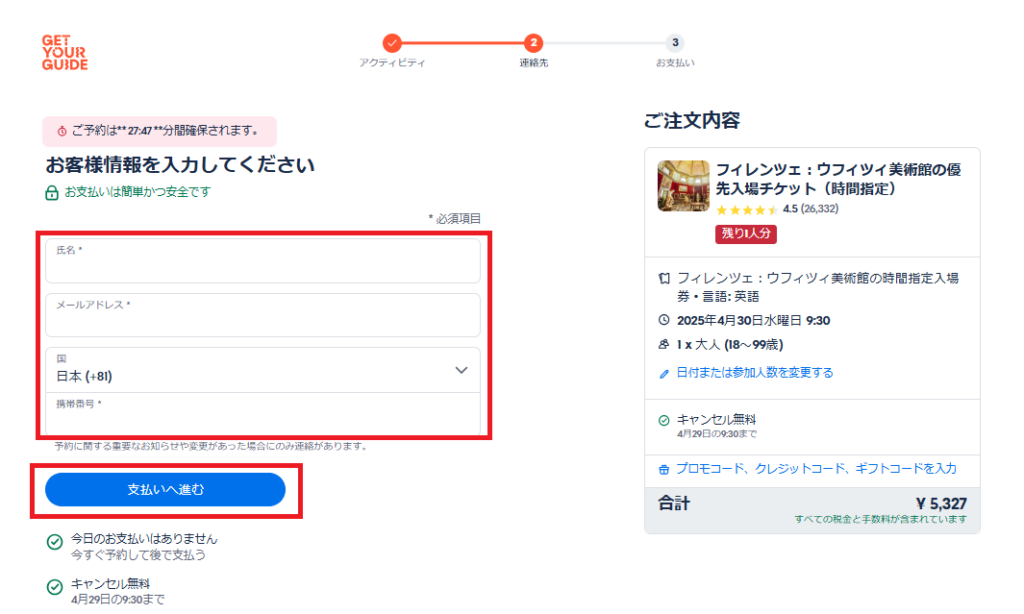Click the gift icon beside プロモコード
1024x614 pixels.
[x=664, y=469]
